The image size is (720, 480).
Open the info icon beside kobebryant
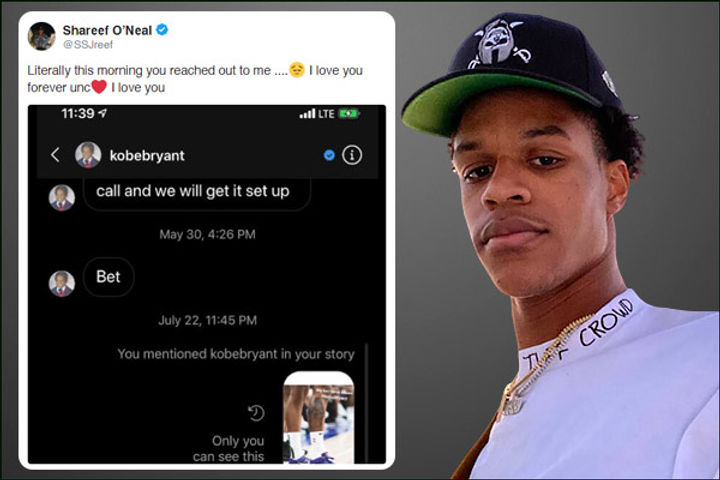(352, 155)
